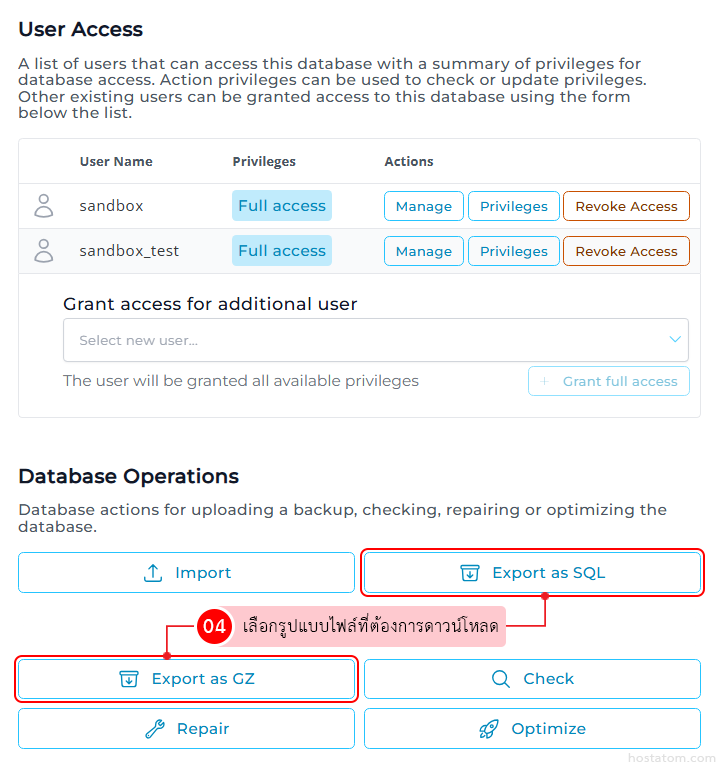720x766 pixels.
Task: Click the Repair wrench icon
Action: (155, 729)
